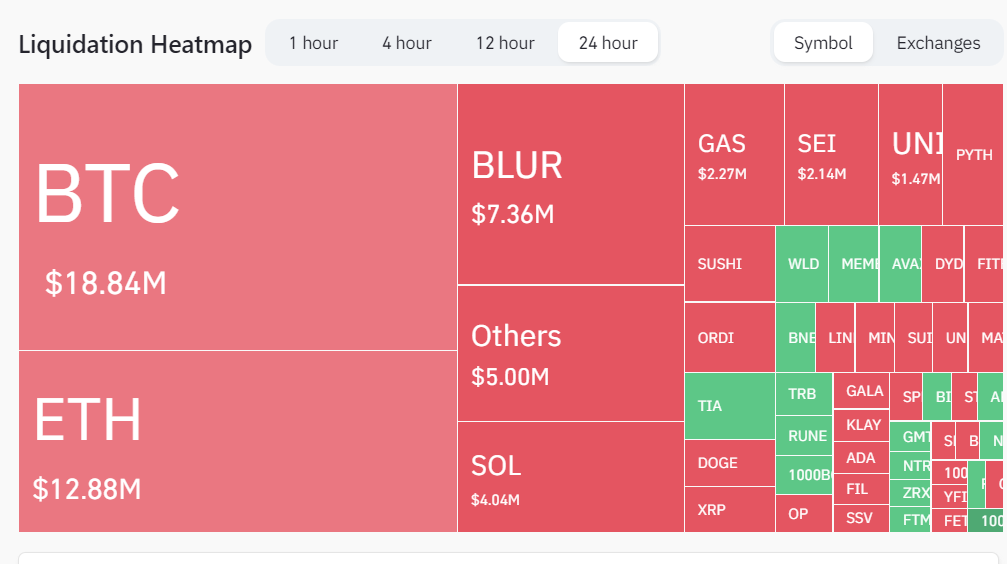The height and width of the screenshot is (564, 1007).
Task: Select the 1 hour timeframe tab
Action: click(x=313, y=43)
